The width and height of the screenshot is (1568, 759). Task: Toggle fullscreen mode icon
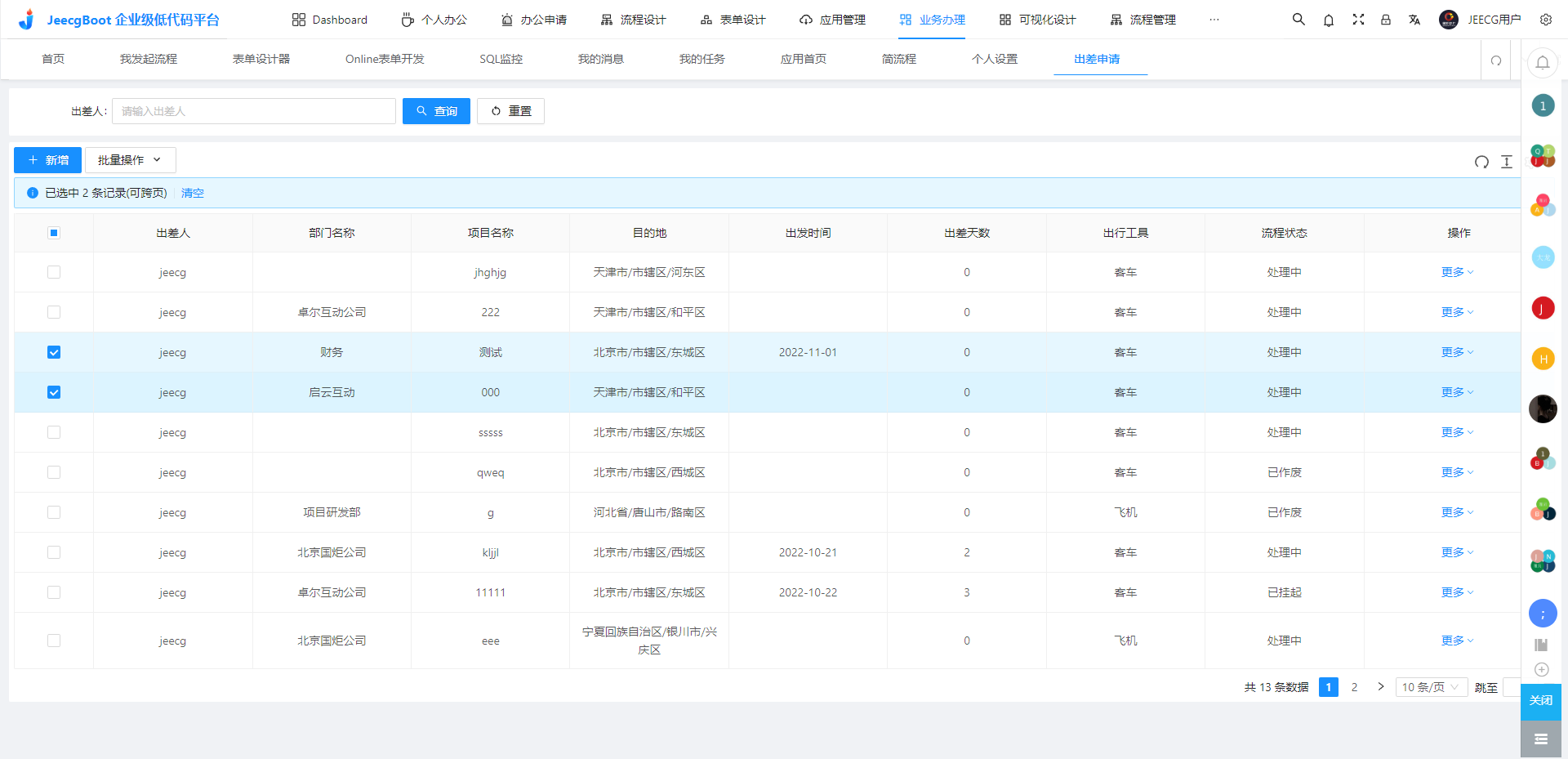click(x=1358, y=20)
